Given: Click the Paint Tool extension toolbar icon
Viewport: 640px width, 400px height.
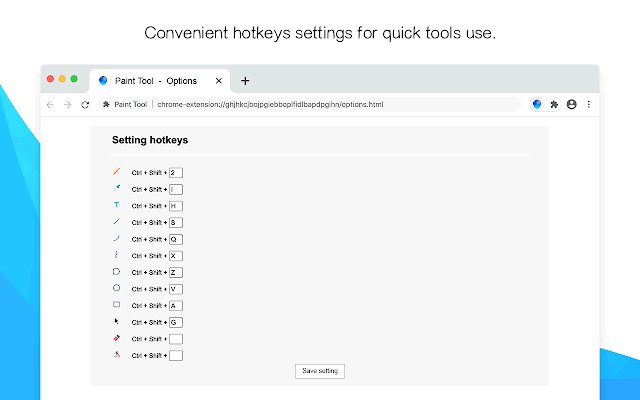Looking at the screenshot, I should (537, 104).
